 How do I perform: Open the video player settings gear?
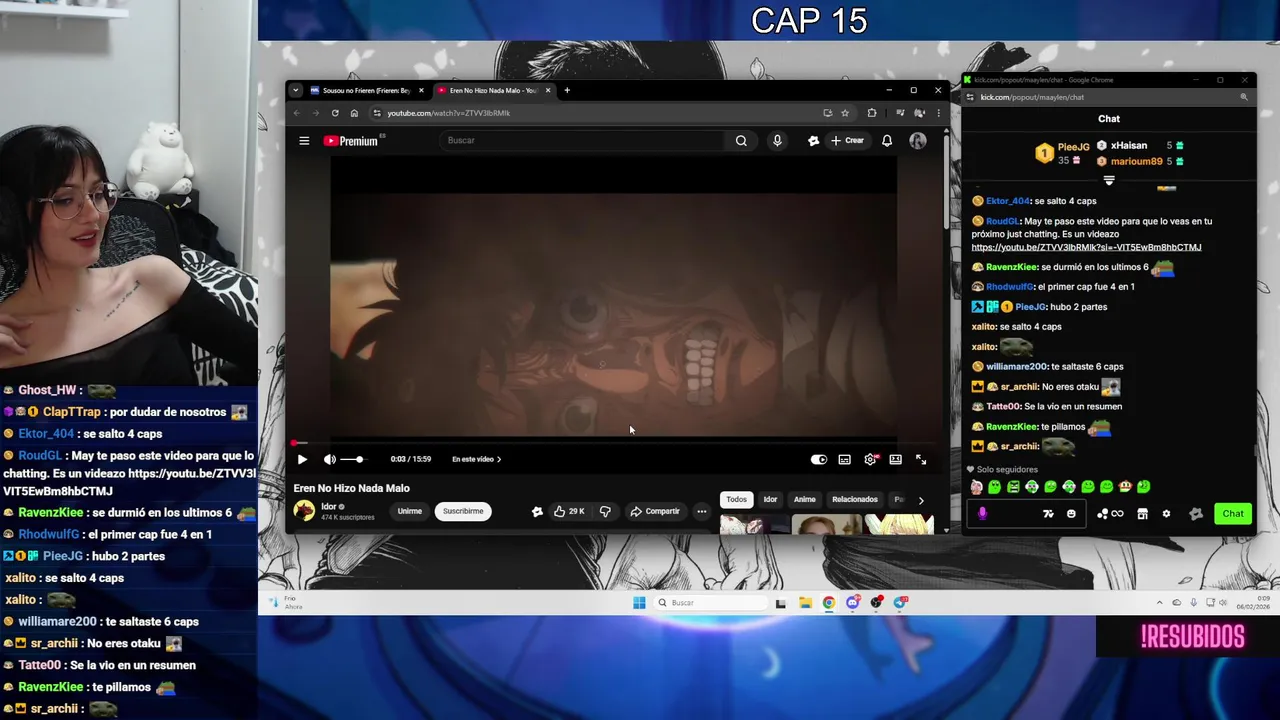pos(870,459)
